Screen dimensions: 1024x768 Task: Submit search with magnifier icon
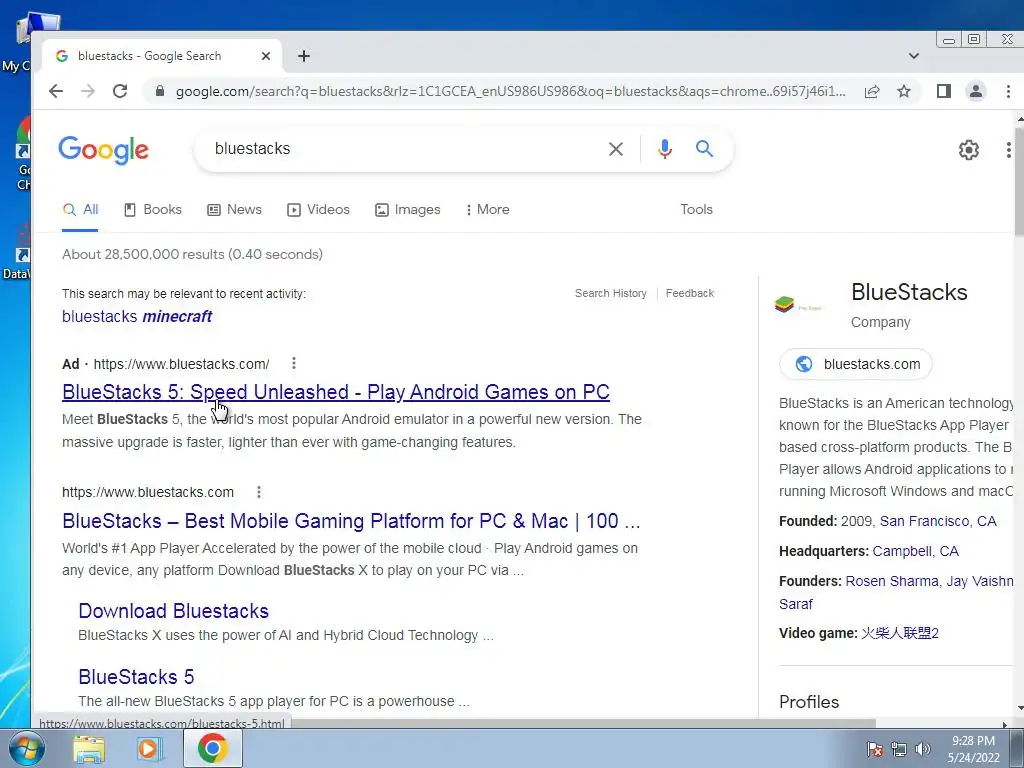pyautogui.click(x=704, y=149)
